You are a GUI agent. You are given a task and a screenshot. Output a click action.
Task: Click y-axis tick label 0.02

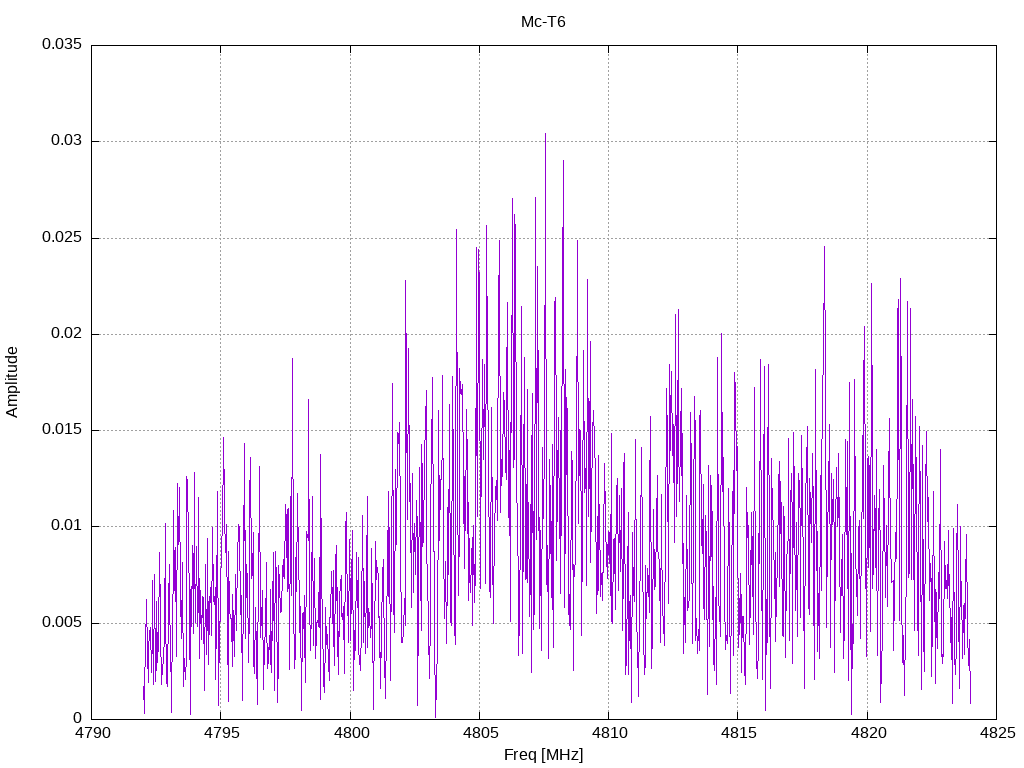pos(67,333)
